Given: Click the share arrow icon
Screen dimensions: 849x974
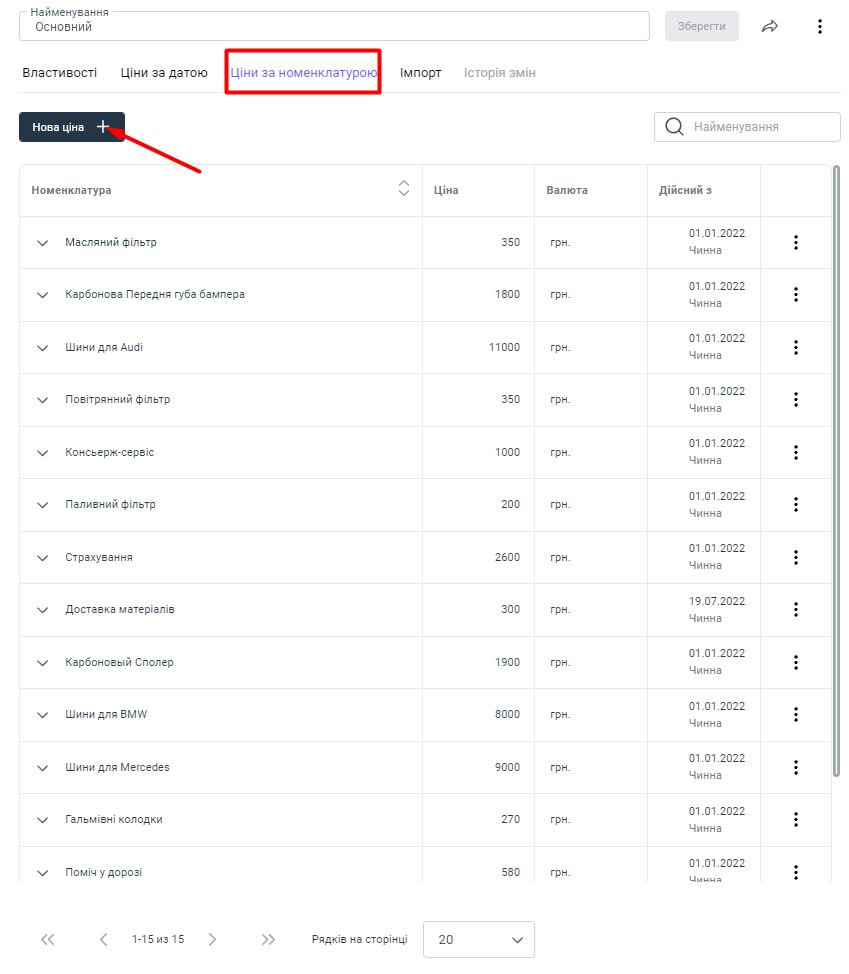Looking at the screenshot, I should pyautogui.click(x=769, y=27).
